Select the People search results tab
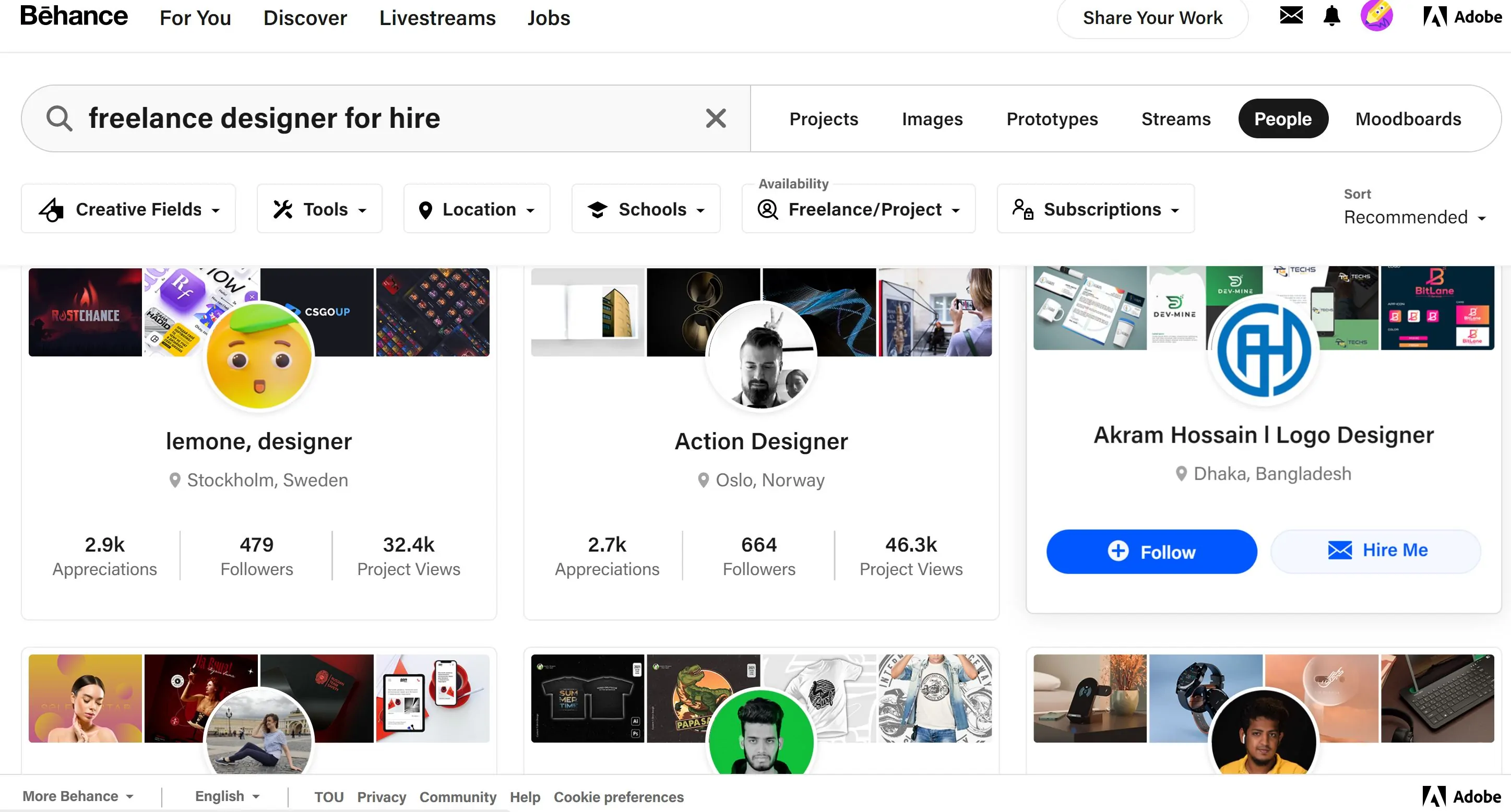 point(1284,118)
